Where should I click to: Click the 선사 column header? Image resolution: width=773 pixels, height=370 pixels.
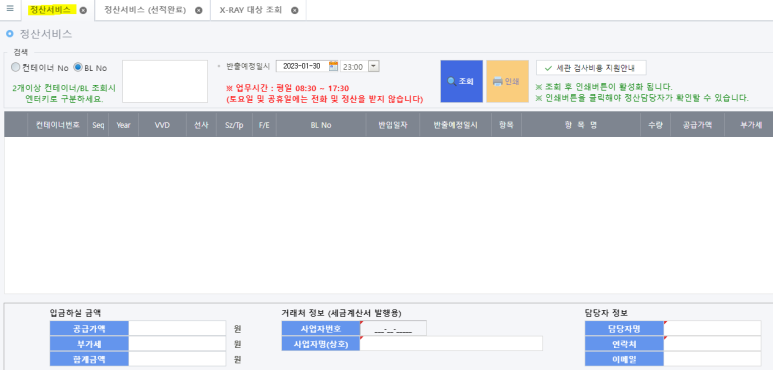click(x=201, y=125)
